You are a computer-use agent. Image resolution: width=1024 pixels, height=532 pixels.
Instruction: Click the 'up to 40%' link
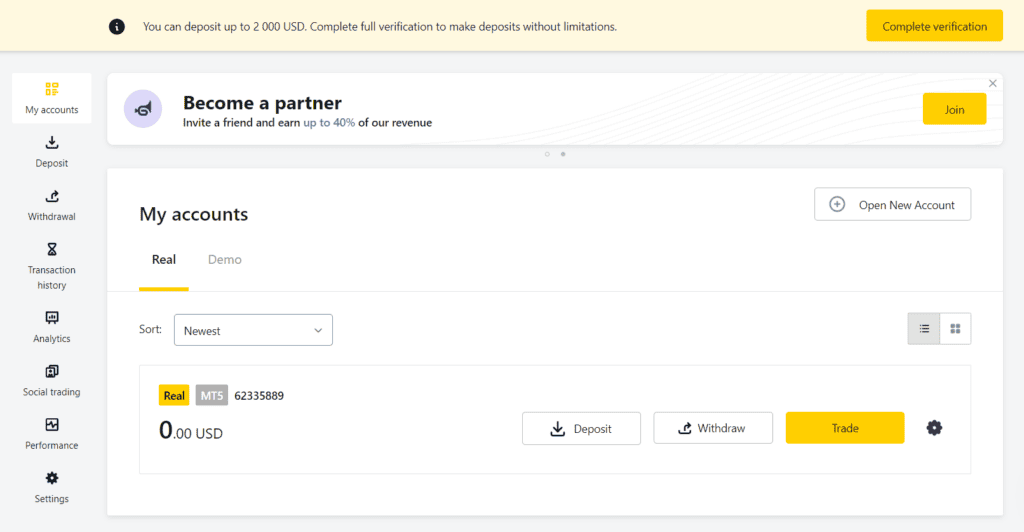coord(329,123)
